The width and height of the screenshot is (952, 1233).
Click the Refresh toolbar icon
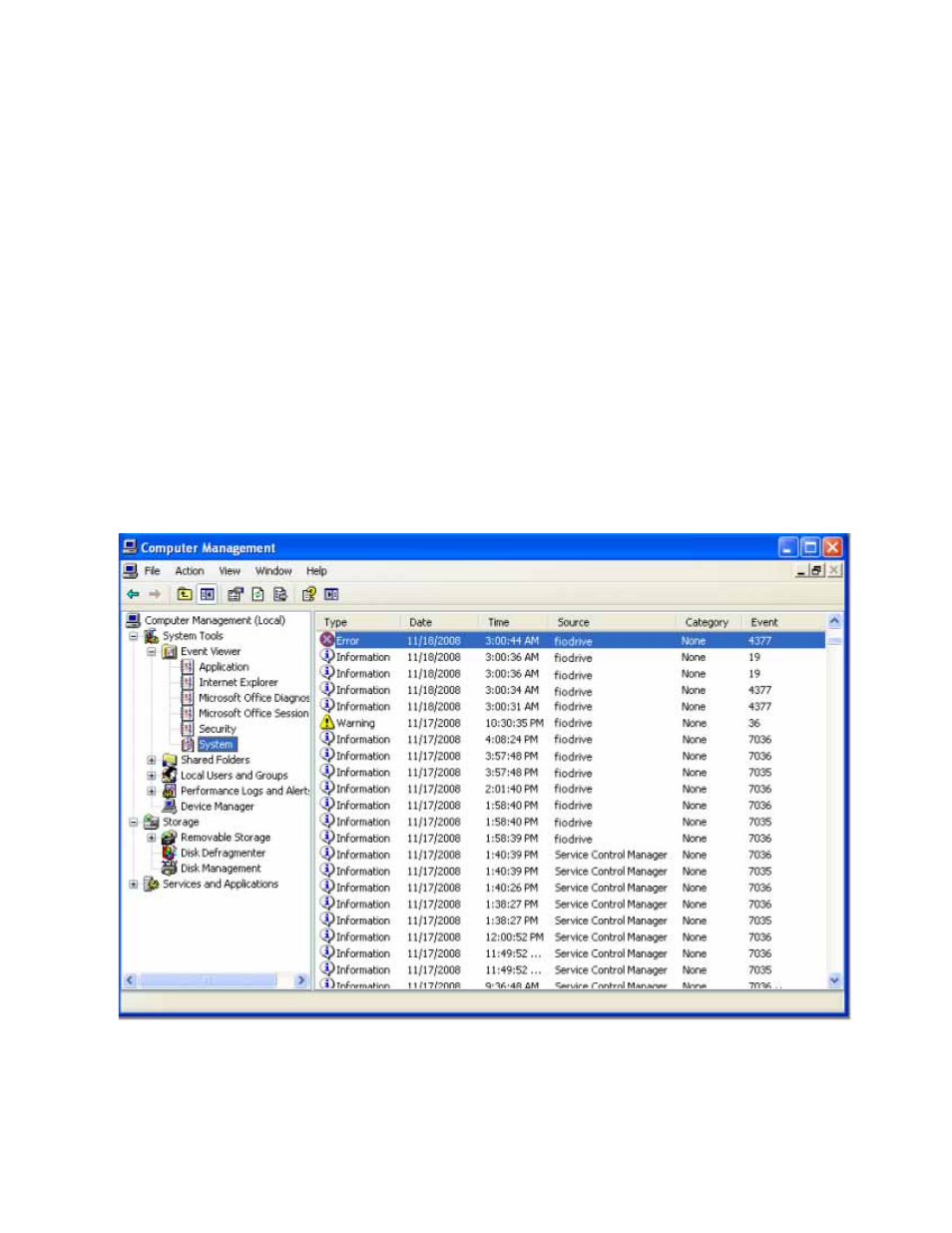point(257,594)
